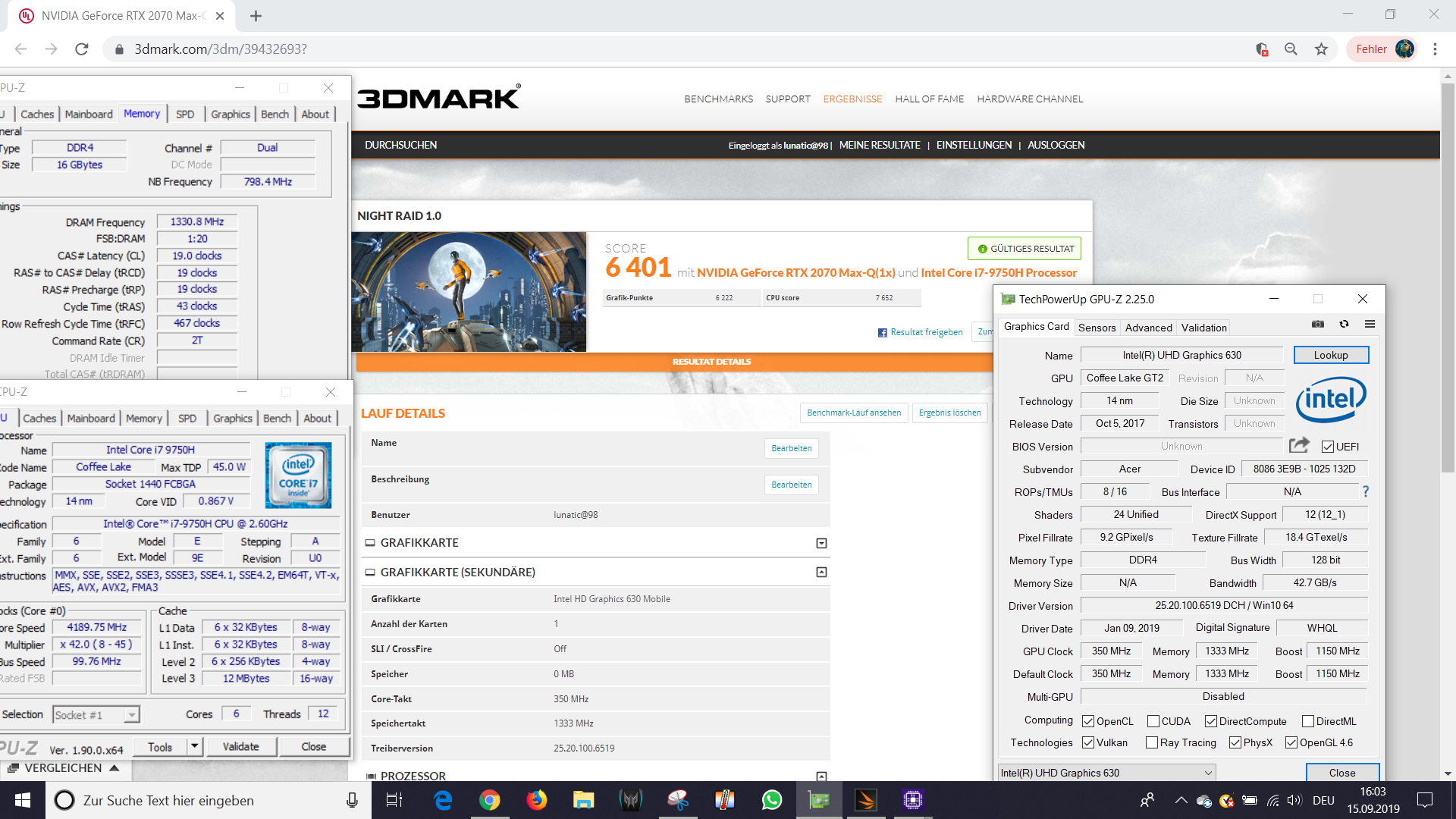The height and width of the screenshot is (819, 1456).
Task: Click the Validate button in CPU-Z
Action: tap(240, 746)
